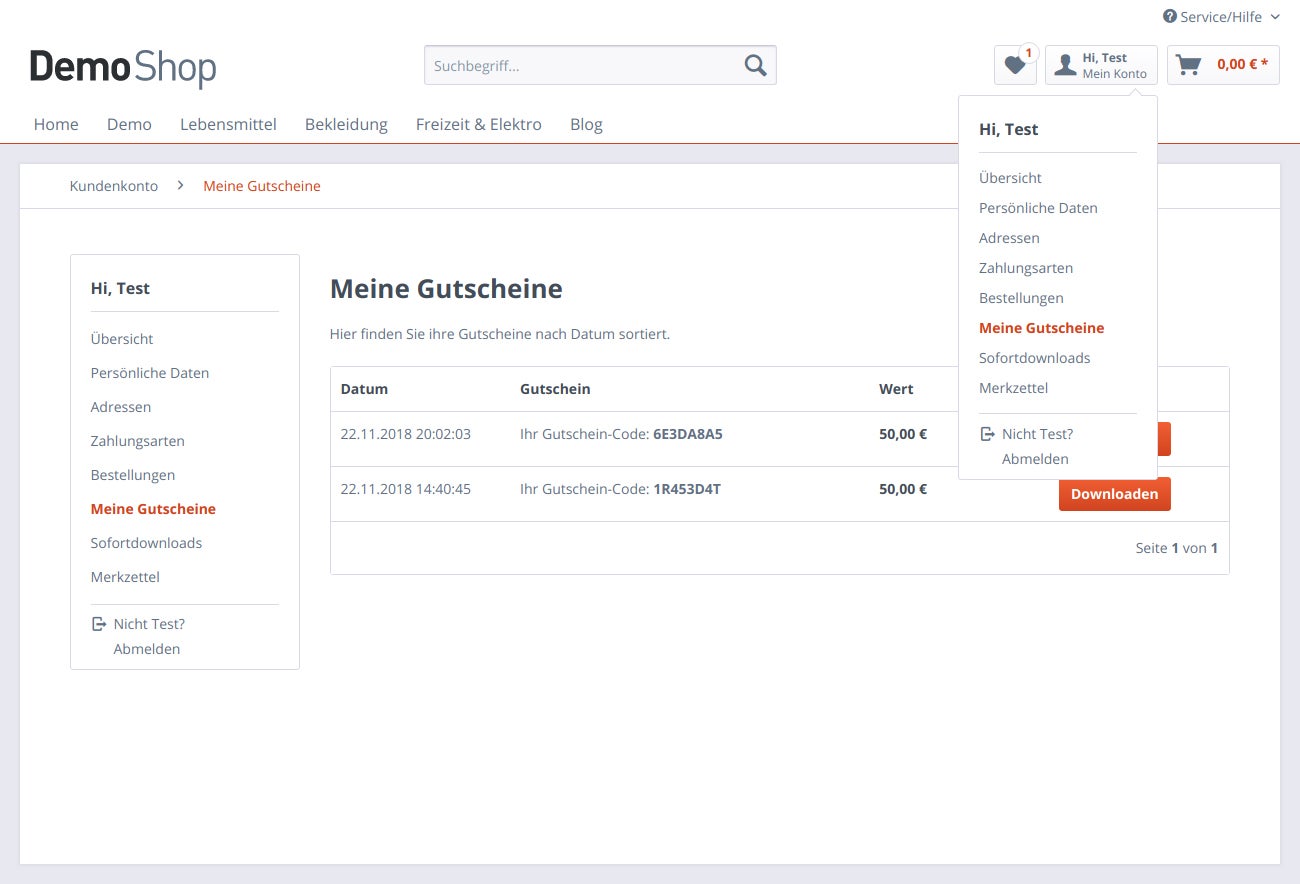Choose Sofortdownloads in the account dropdown
Viewport: 1300px width, 884px height.
(1035, 358)
